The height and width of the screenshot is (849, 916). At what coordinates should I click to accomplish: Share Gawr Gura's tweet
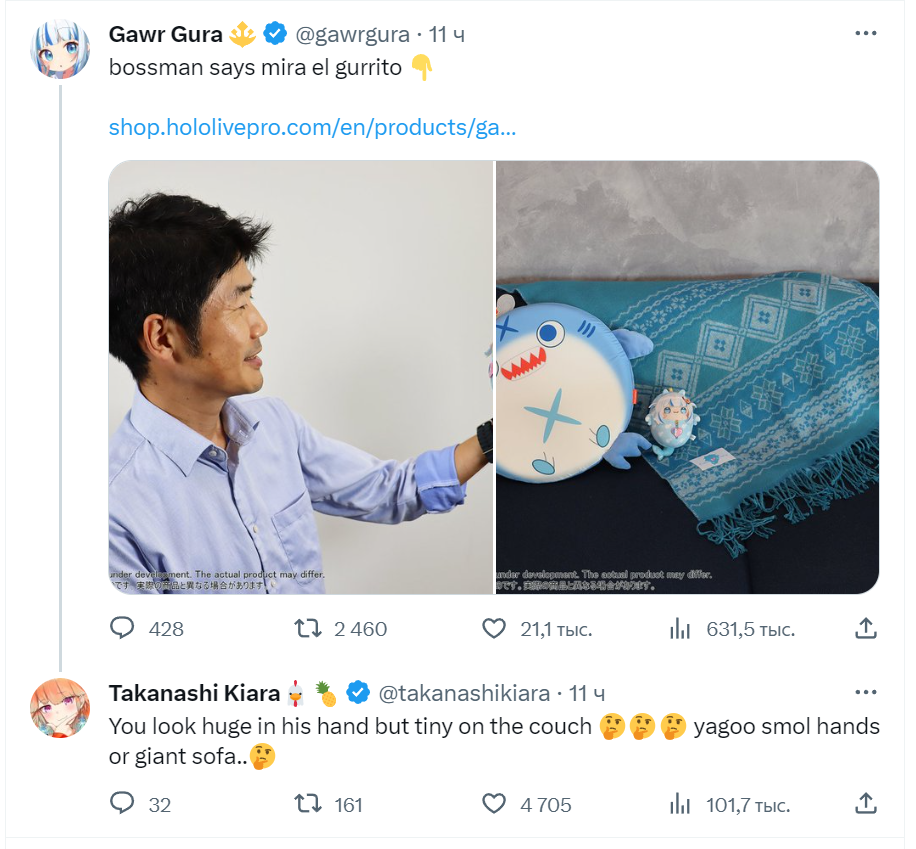866,628
